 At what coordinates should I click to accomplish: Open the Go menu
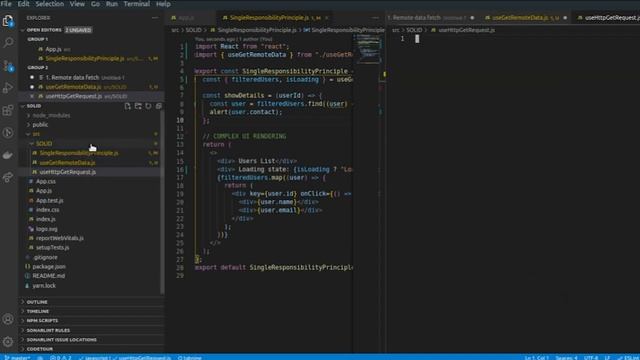point(95,4)
